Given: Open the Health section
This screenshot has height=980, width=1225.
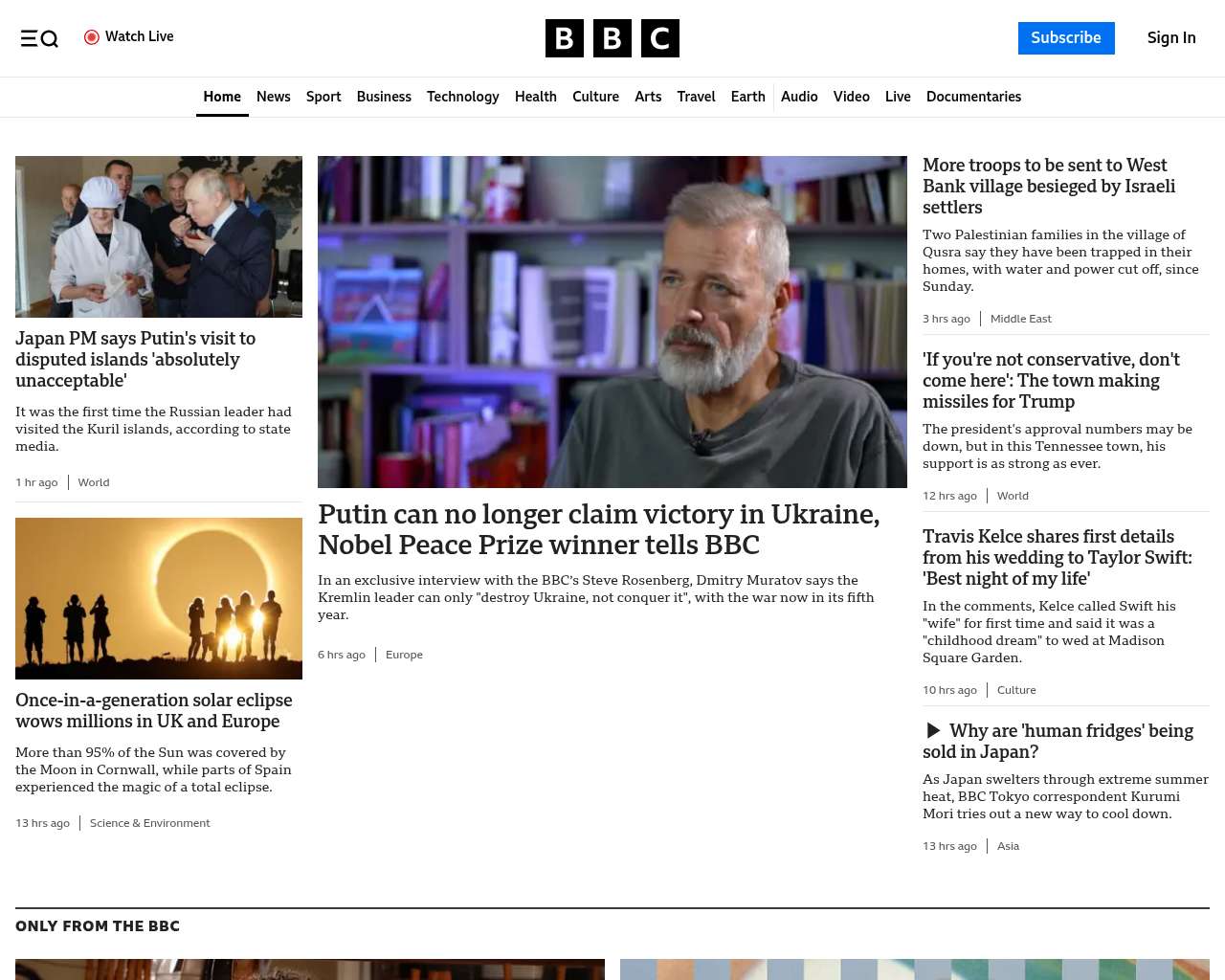Looking at the screenshot, I should [536, 97].
